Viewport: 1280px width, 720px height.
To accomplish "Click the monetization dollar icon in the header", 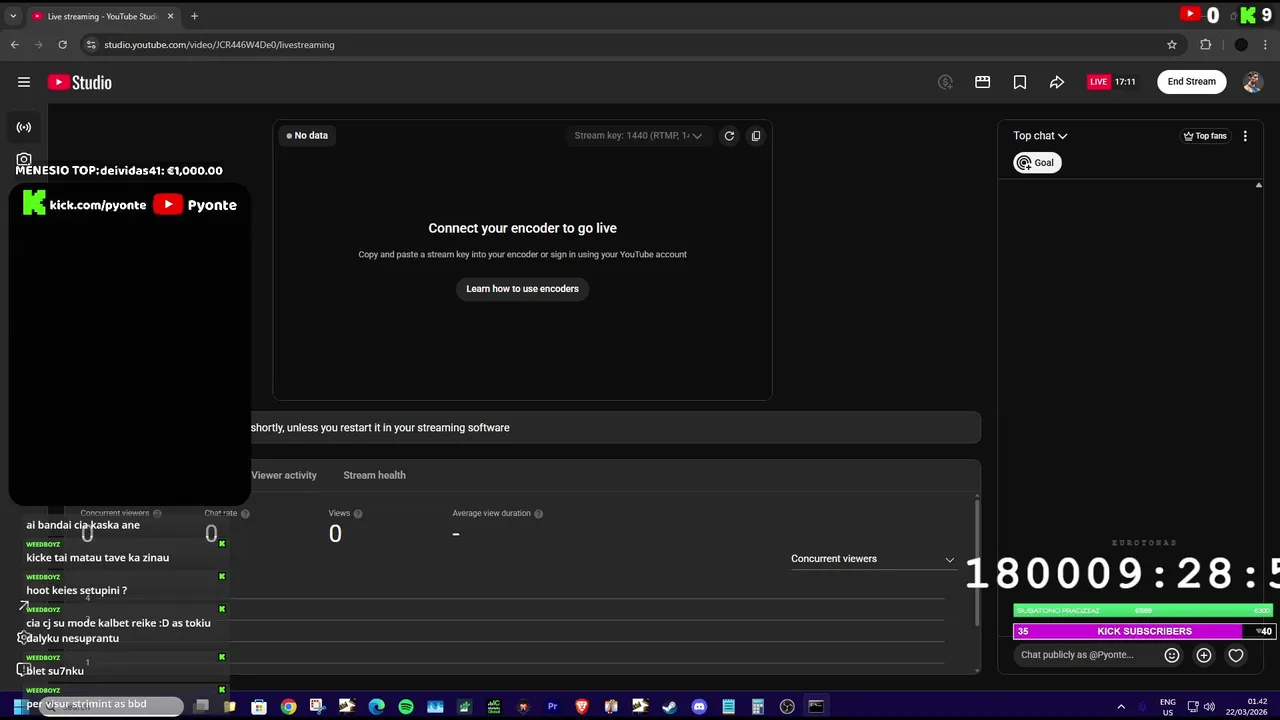I will [x=945, y=82].
